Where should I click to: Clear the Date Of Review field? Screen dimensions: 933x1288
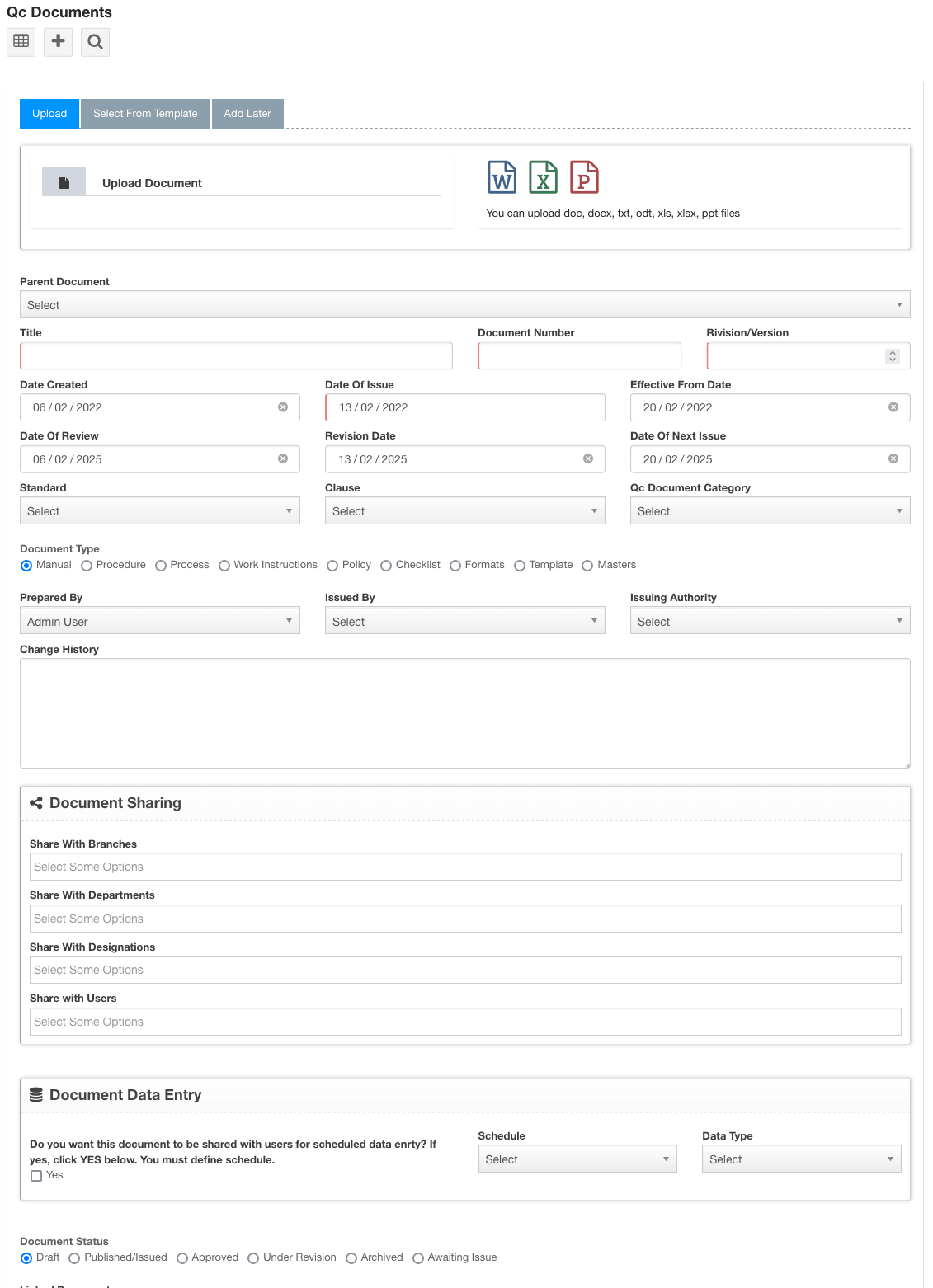pos(283,458)
